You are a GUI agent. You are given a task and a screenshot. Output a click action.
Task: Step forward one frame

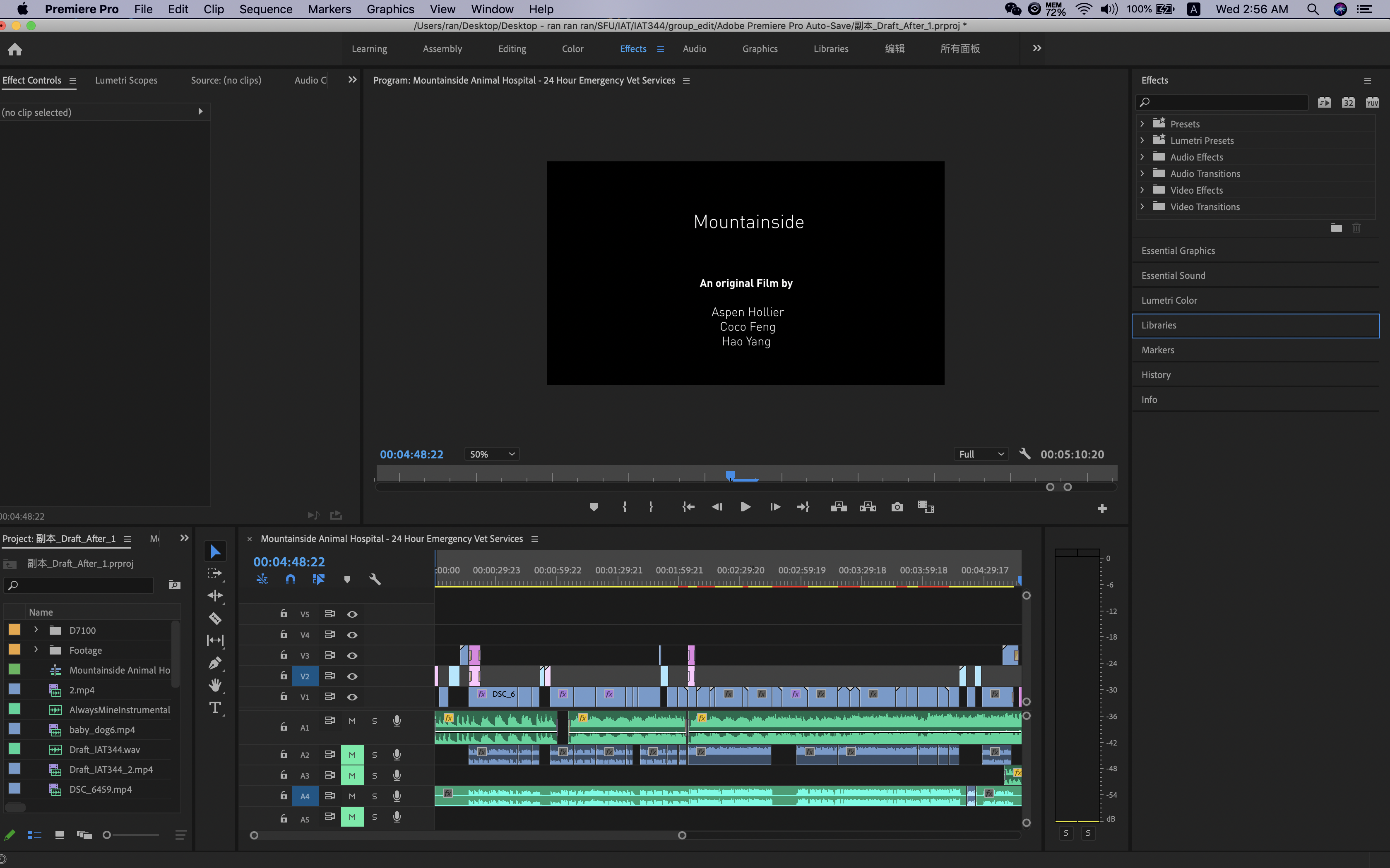pyautogui.click(x=775, y=507)
